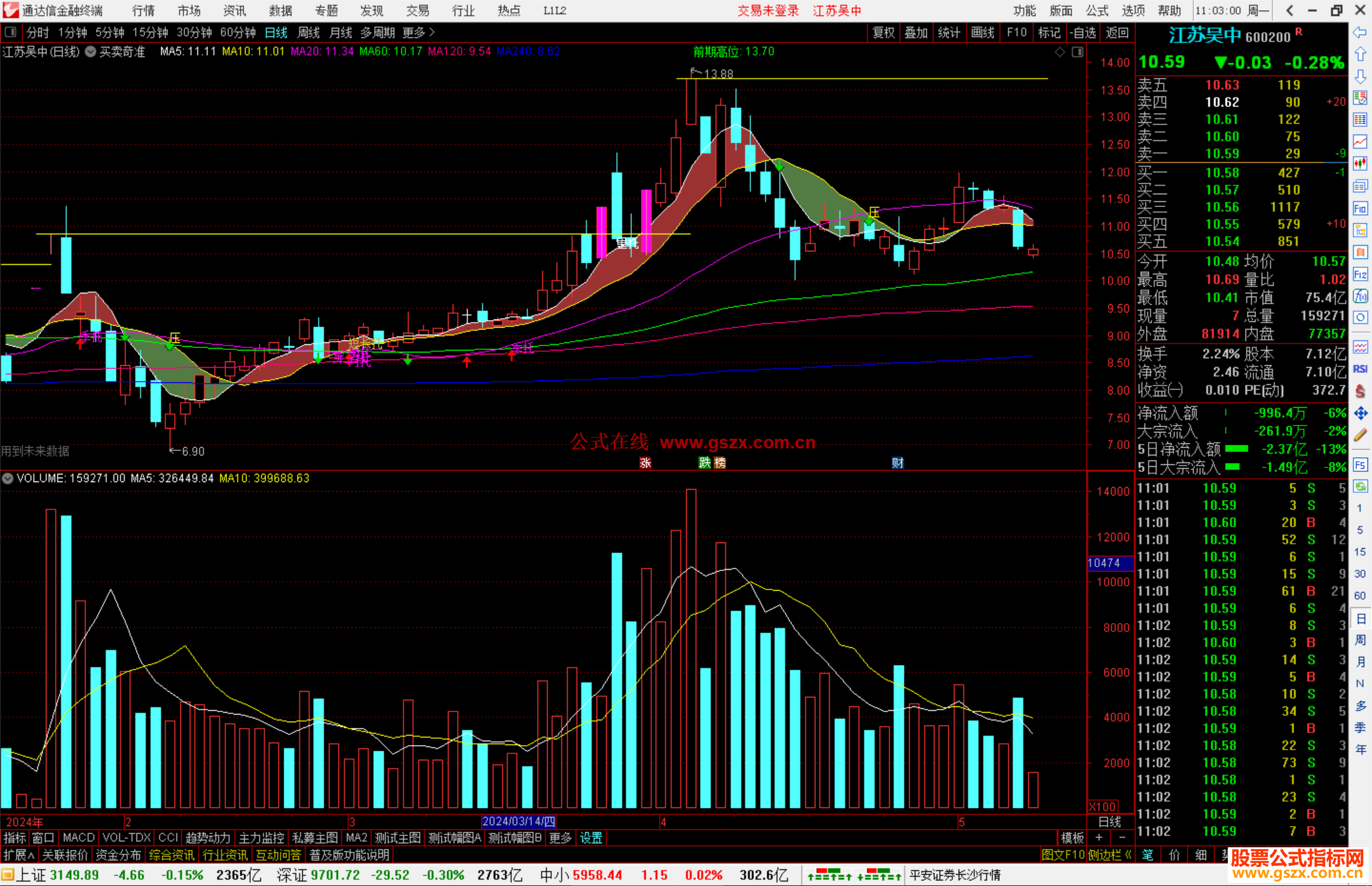Click the 复权 button
This screenshot has width=1372, height=886.
click(x=883, y=32)
